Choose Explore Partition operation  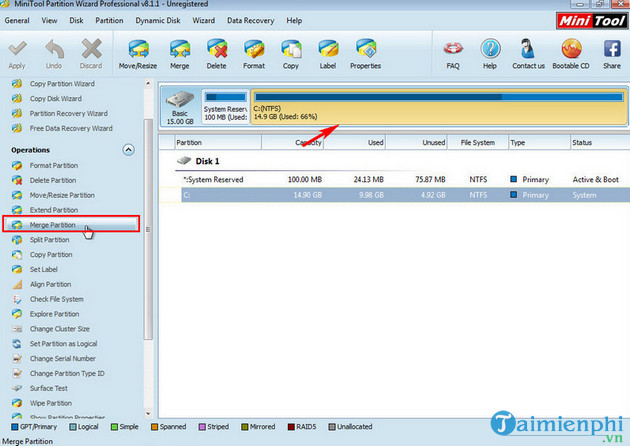pyautogui.click(x=54, y=314)
